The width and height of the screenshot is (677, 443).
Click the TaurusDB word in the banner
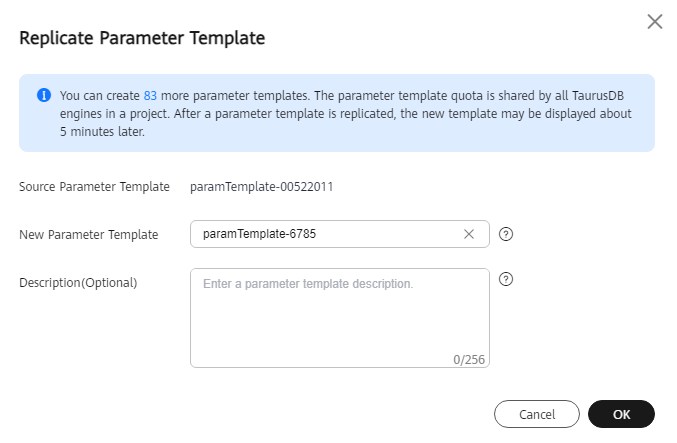598,95
